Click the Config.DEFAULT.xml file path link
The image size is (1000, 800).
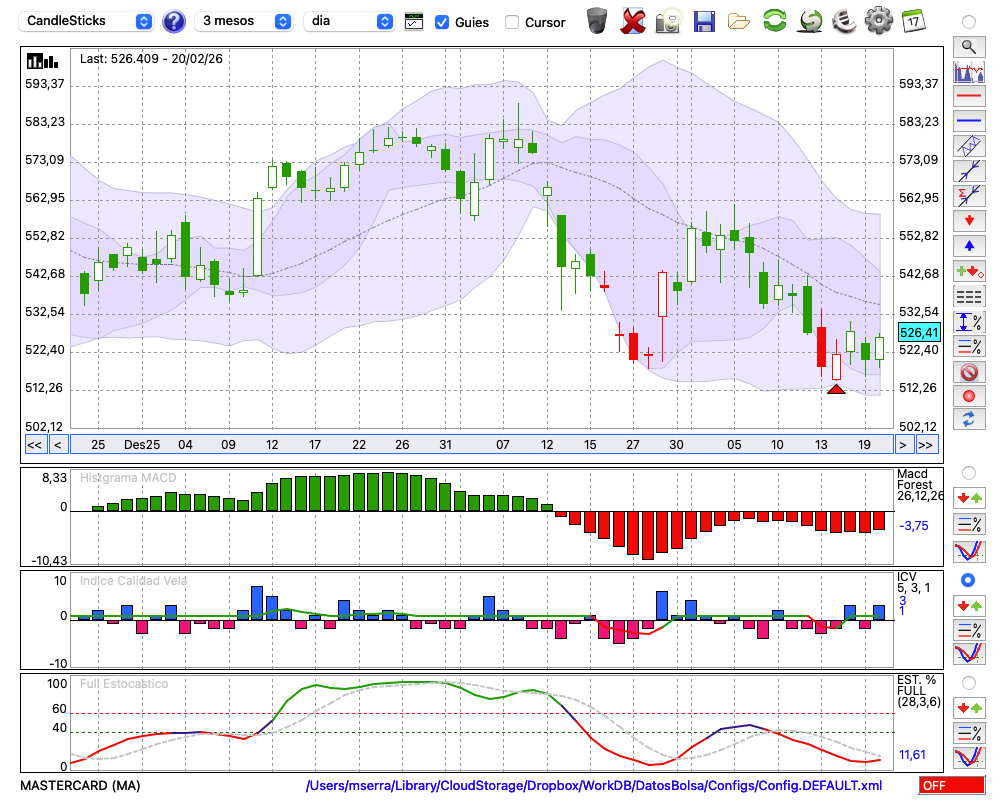pyautogui.click(x=594, y=786)
